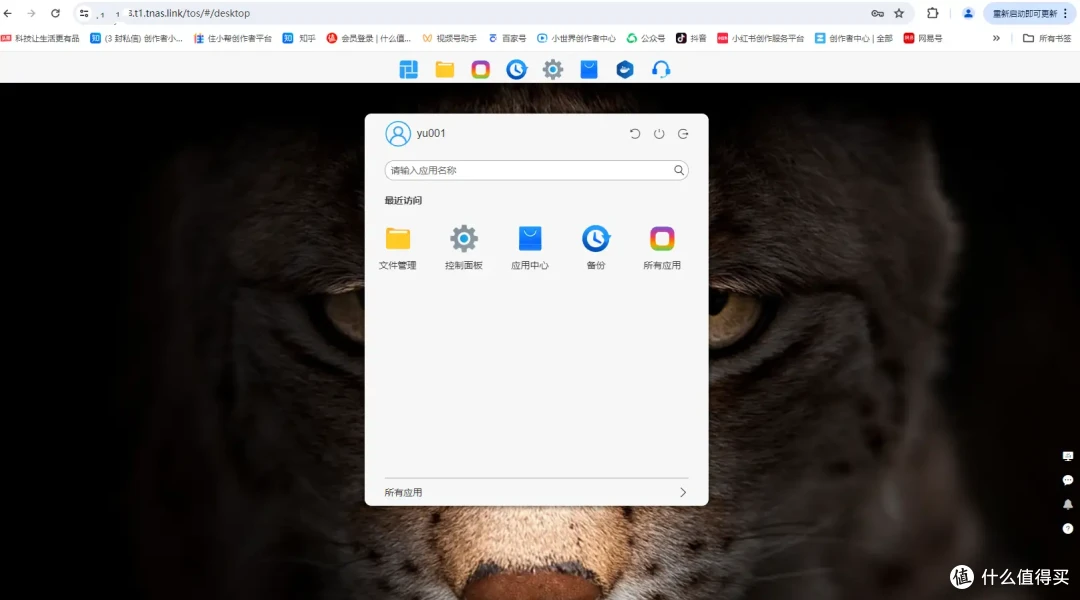The width and height of the screenshot is (1080, 600).
Task: Open the browser extensions puzzle icon
Action: coord(933,13)
